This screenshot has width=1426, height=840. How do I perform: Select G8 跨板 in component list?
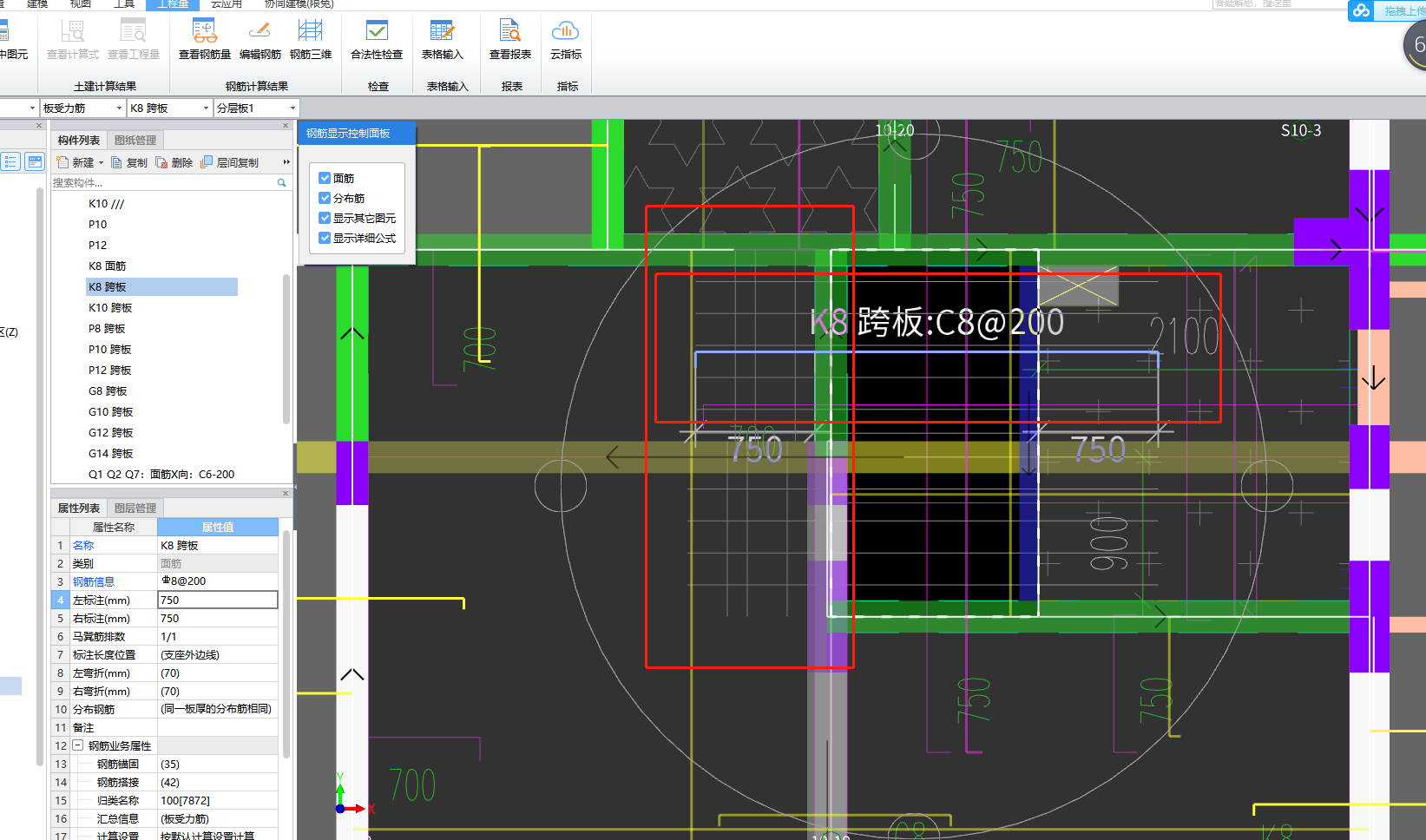point(108,391)
